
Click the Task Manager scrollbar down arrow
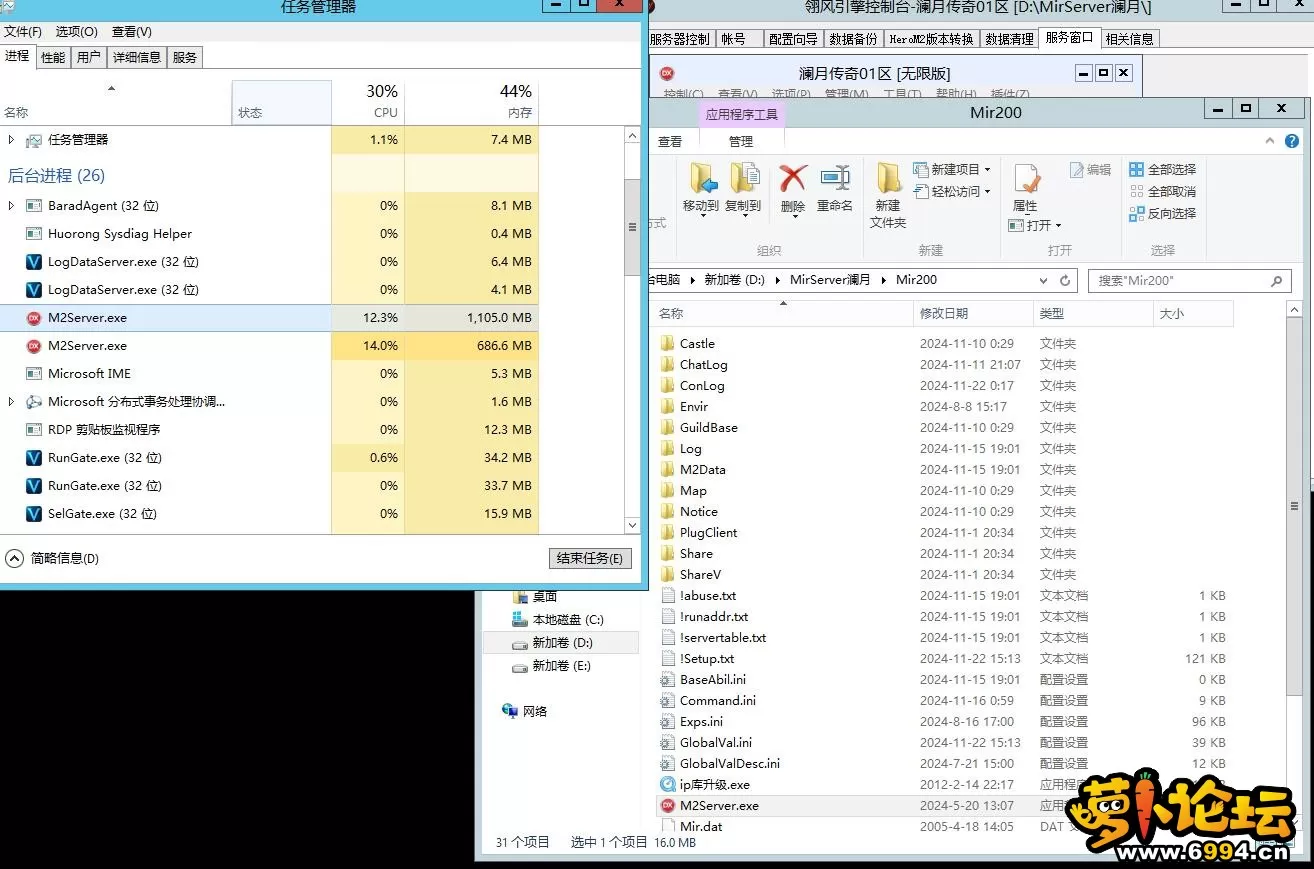coord(632,526)
